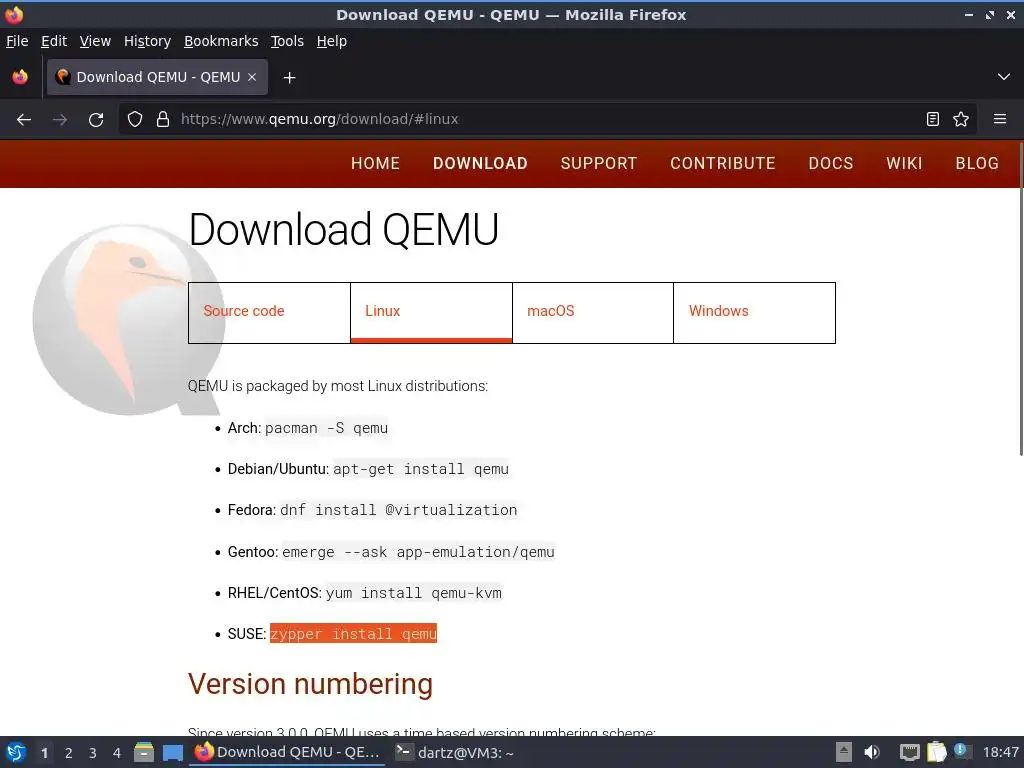Open the File menu
This screenshot has width=1024, height=768.
coord(17,41)
